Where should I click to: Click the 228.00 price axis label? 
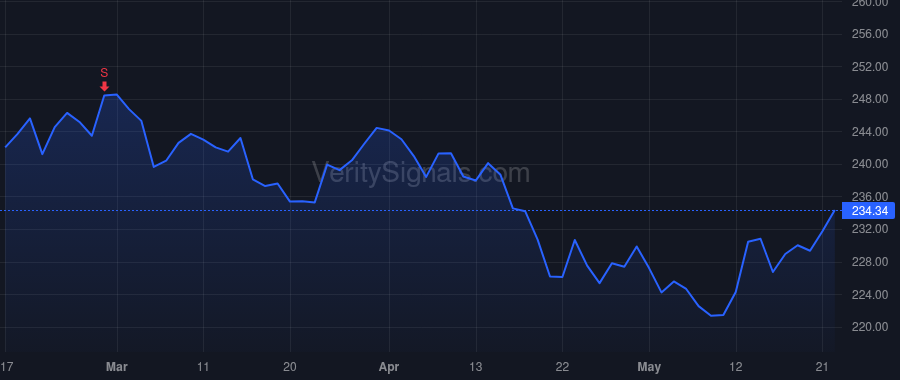click(870, 262)
